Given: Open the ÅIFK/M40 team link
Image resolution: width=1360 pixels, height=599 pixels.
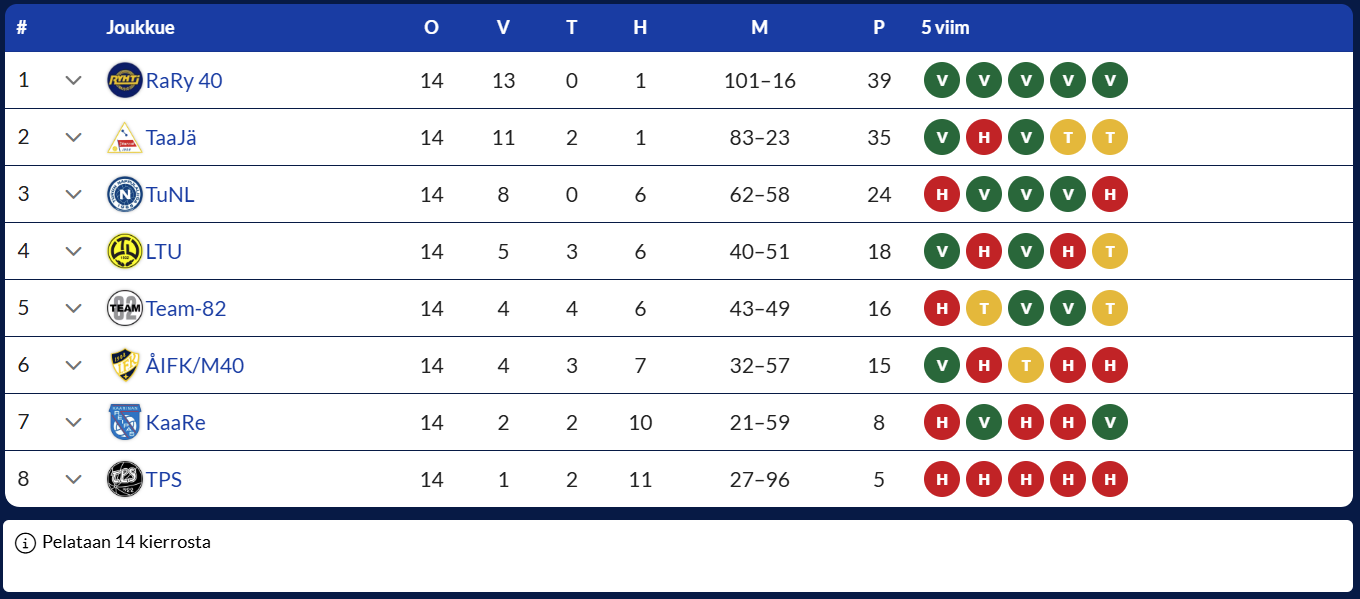Looking at the screenshot, I should pos(194,365).
